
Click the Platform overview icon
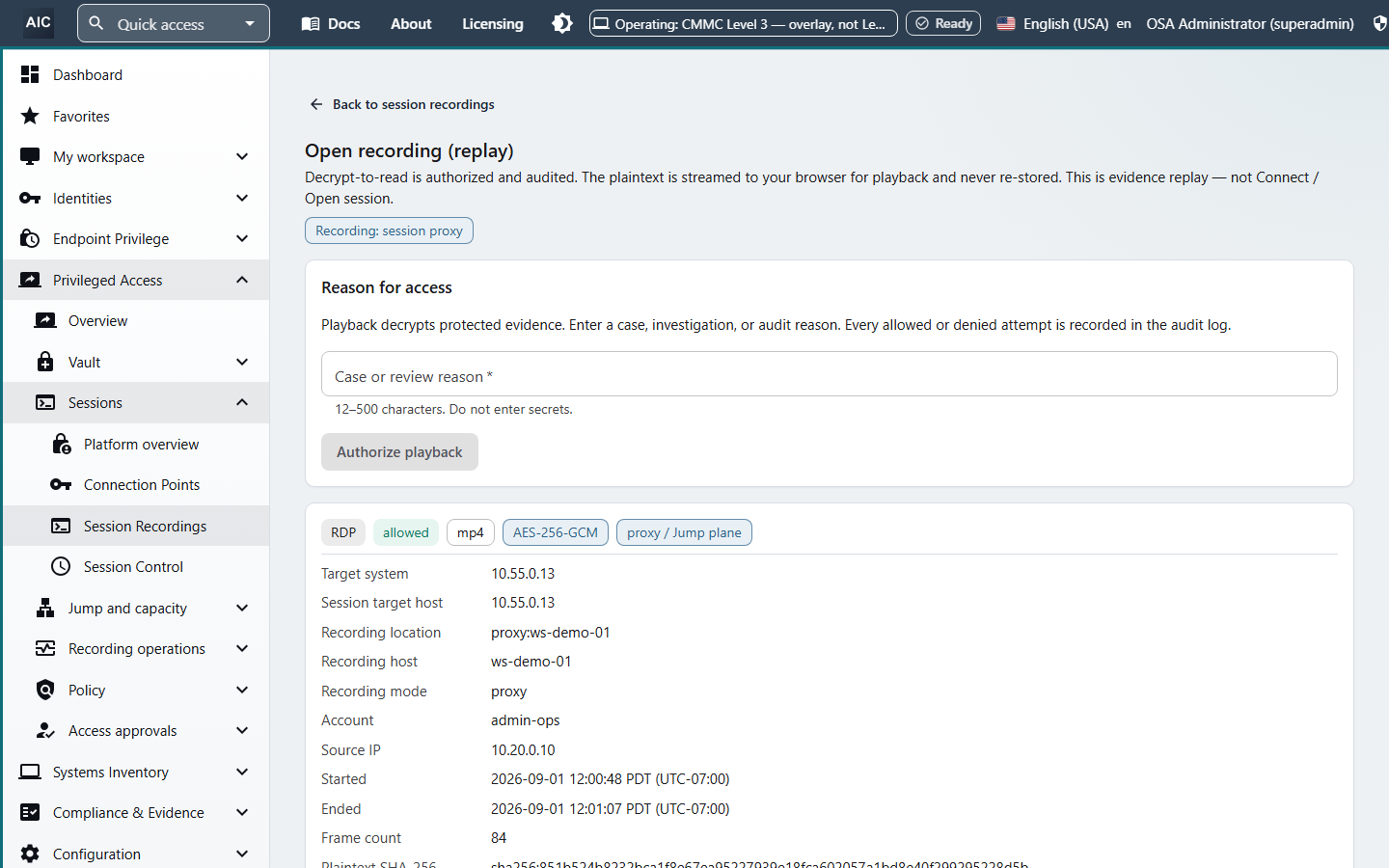click(61, 444)
